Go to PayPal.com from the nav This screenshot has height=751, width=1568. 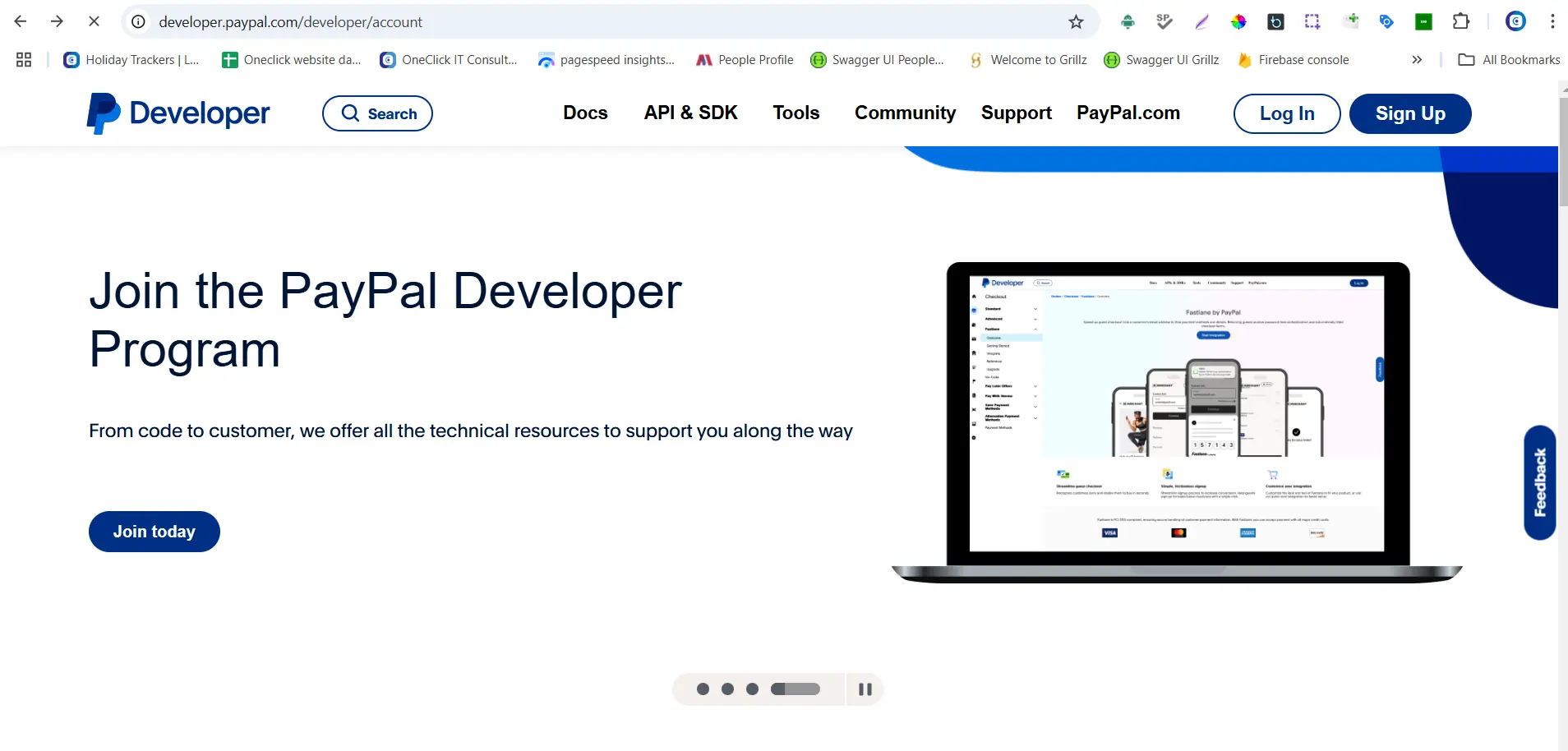click(x=1128, y=113)
